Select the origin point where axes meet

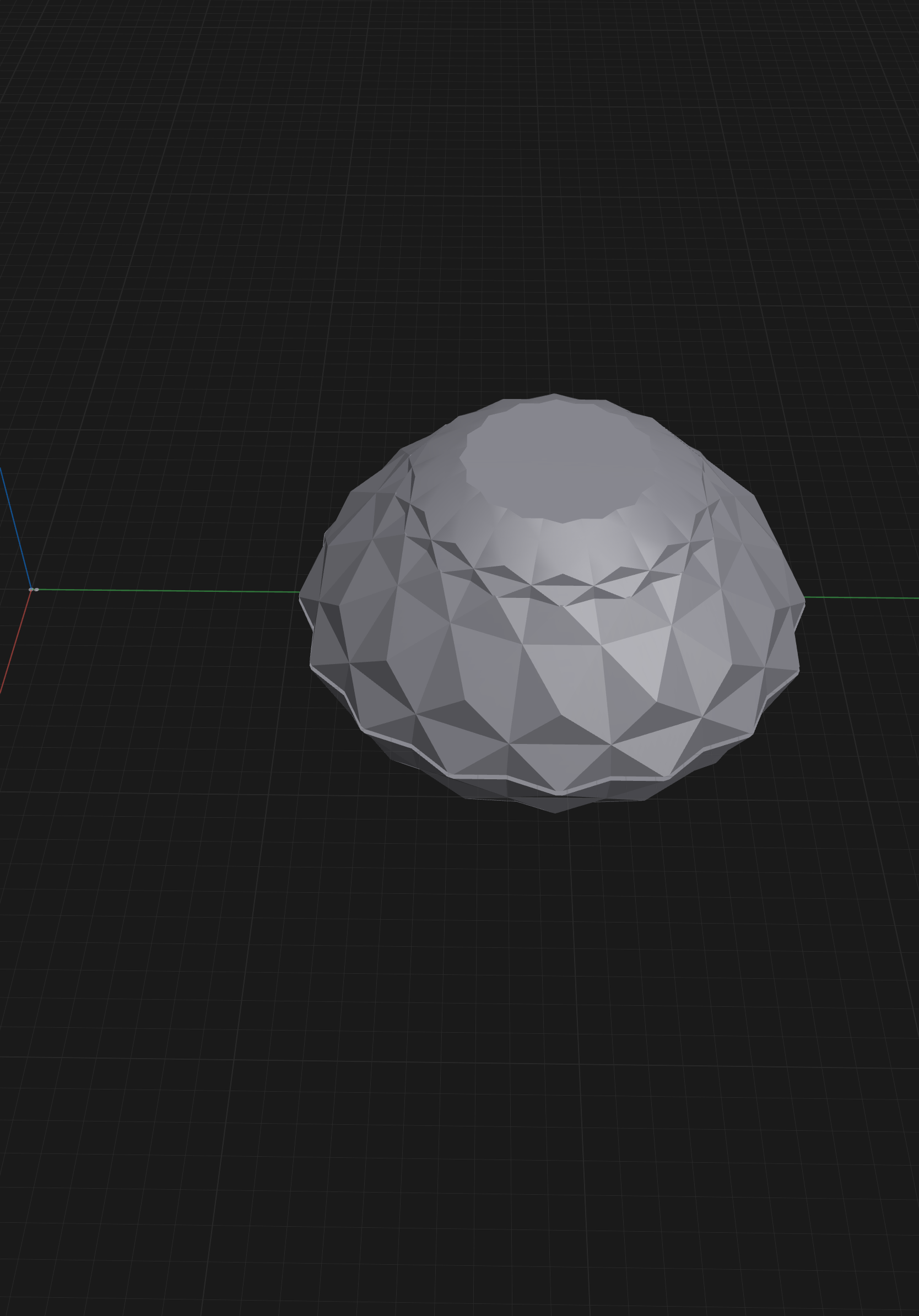(x=33, y=589)
